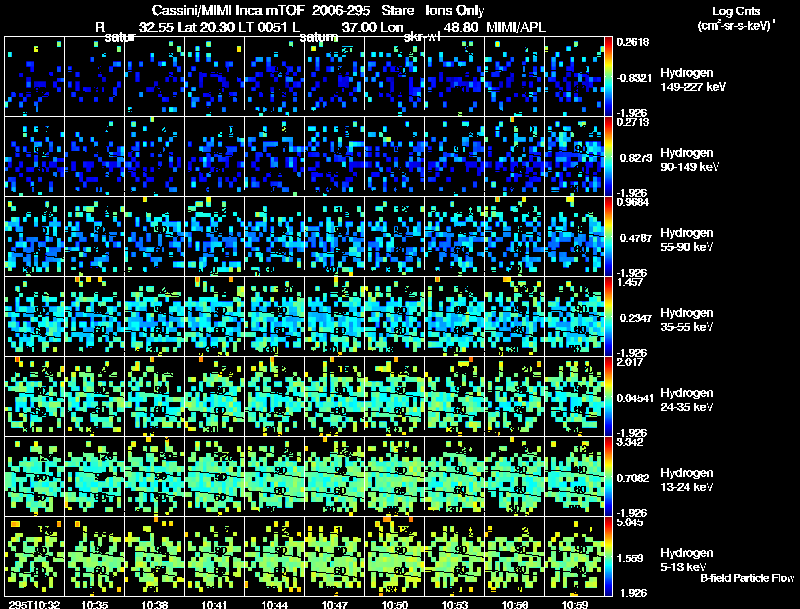Click the colorbar beside Hydrogen 13-24 keV
The width and height of the screenshot is (800, 609).
coord(608,476)
